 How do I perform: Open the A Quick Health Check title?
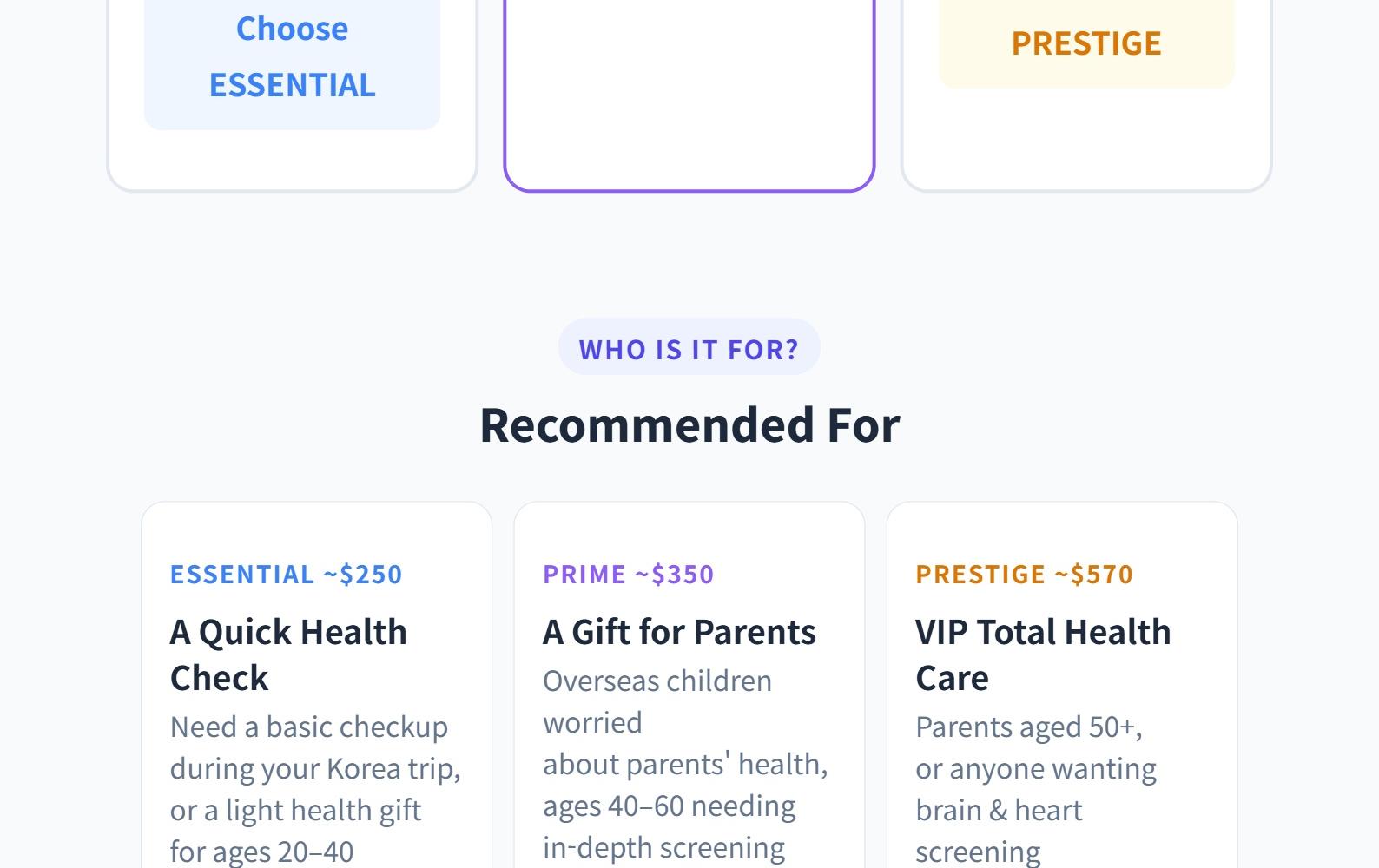coord(288,654)
